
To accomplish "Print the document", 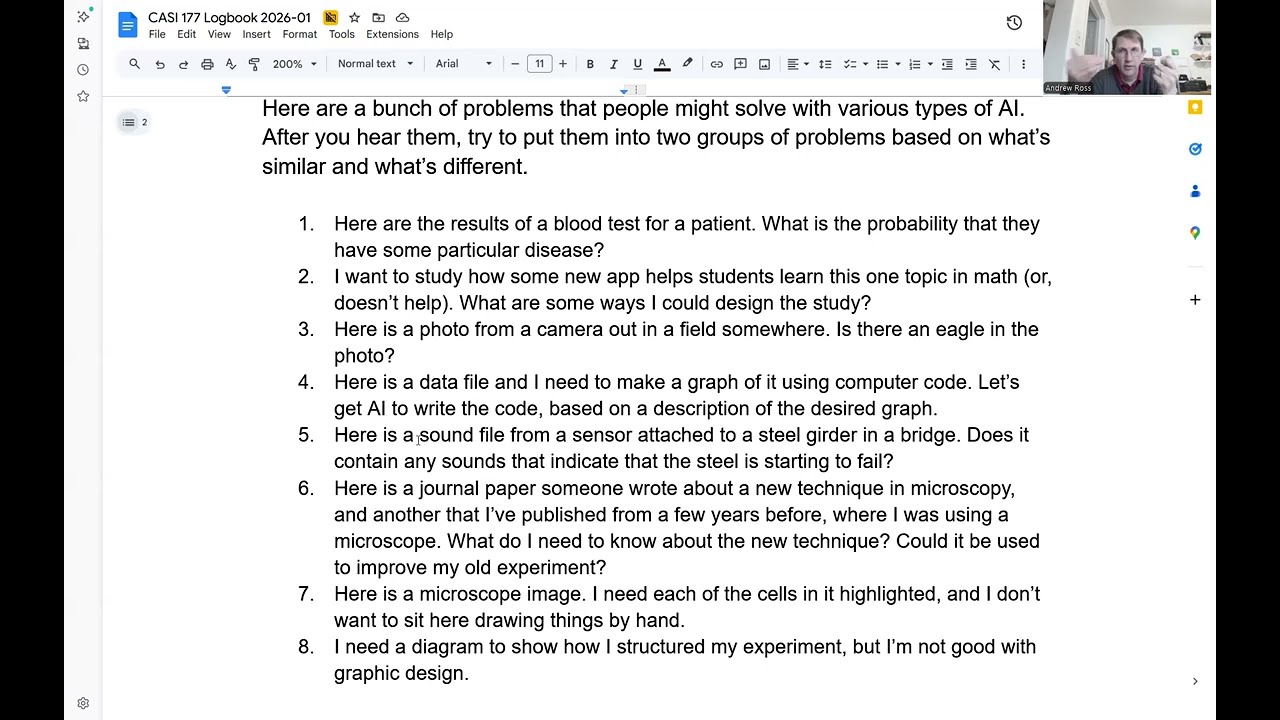I will tap(207, 64).
